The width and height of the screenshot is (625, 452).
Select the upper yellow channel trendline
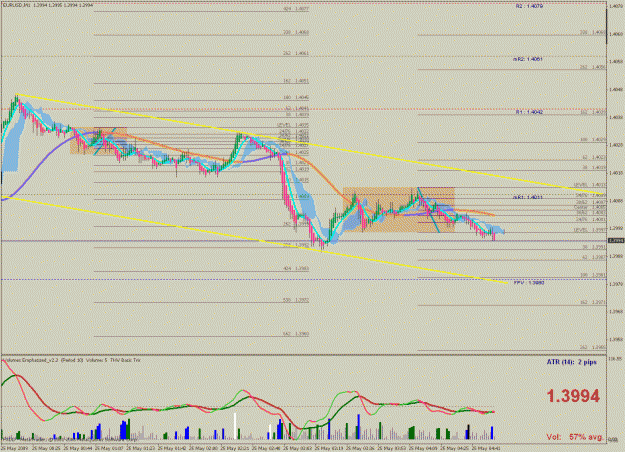pyautogui.click(x=309, y=144)
